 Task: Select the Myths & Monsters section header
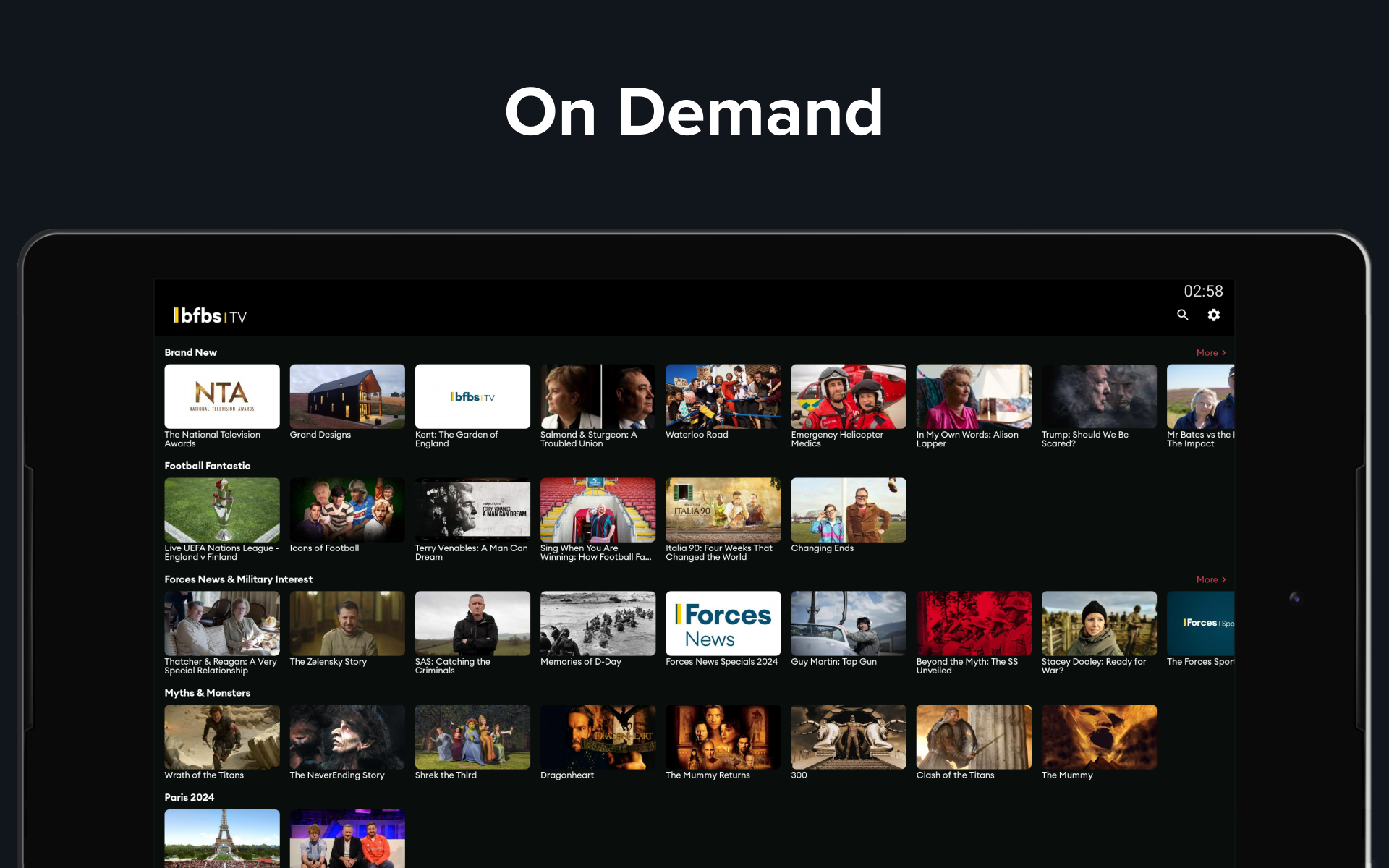[208, 692]
